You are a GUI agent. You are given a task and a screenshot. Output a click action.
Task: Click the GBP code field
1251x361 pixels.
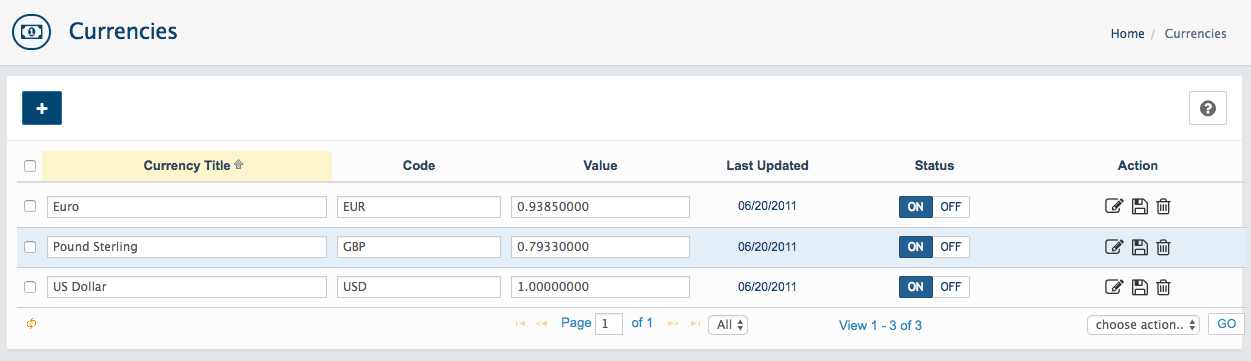coord(419,246)
